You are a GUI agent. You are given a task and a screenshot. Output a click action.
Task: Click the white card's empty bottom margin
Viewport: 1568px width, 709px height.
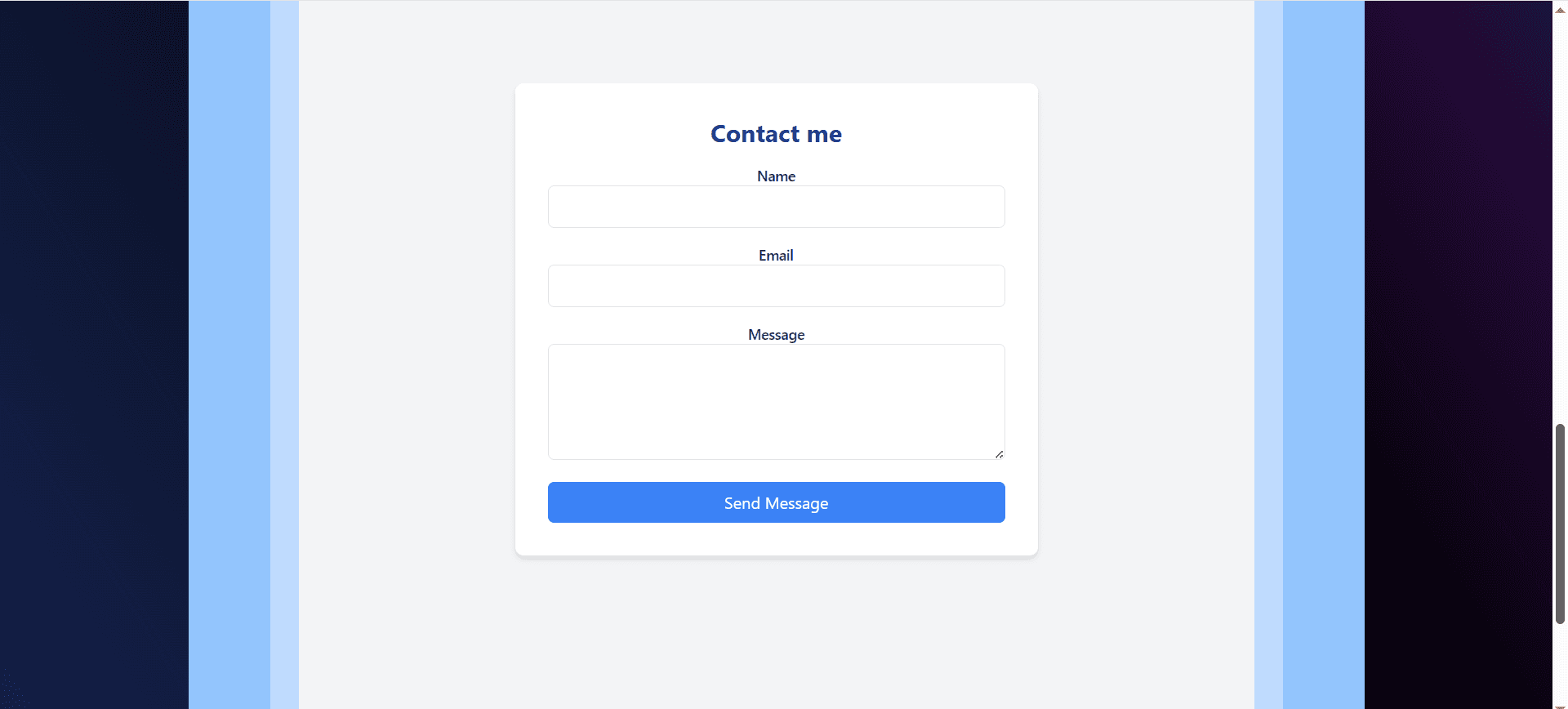pos(776,540)
